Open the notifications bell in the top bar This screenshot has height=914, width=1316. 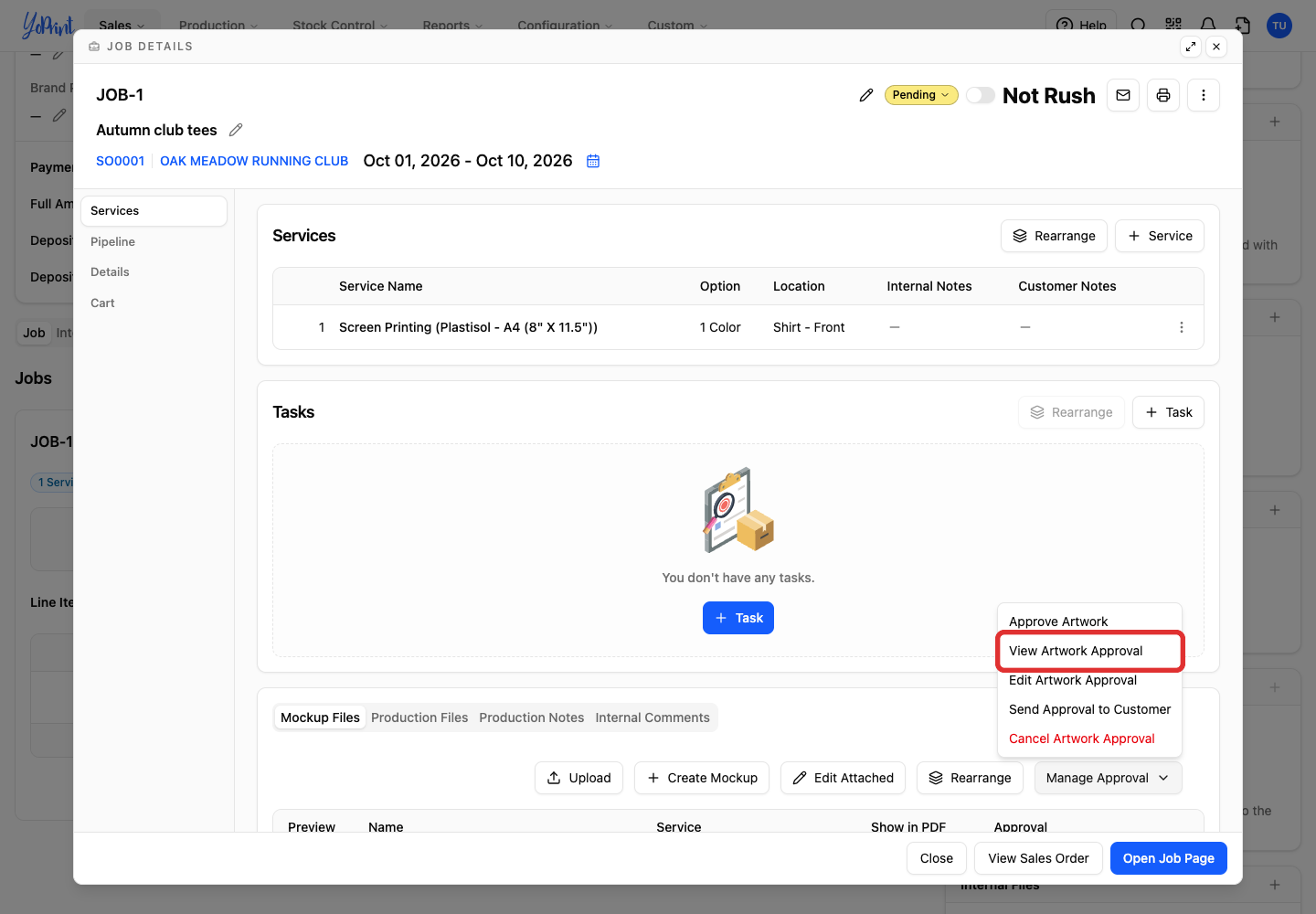(1208, 25)
